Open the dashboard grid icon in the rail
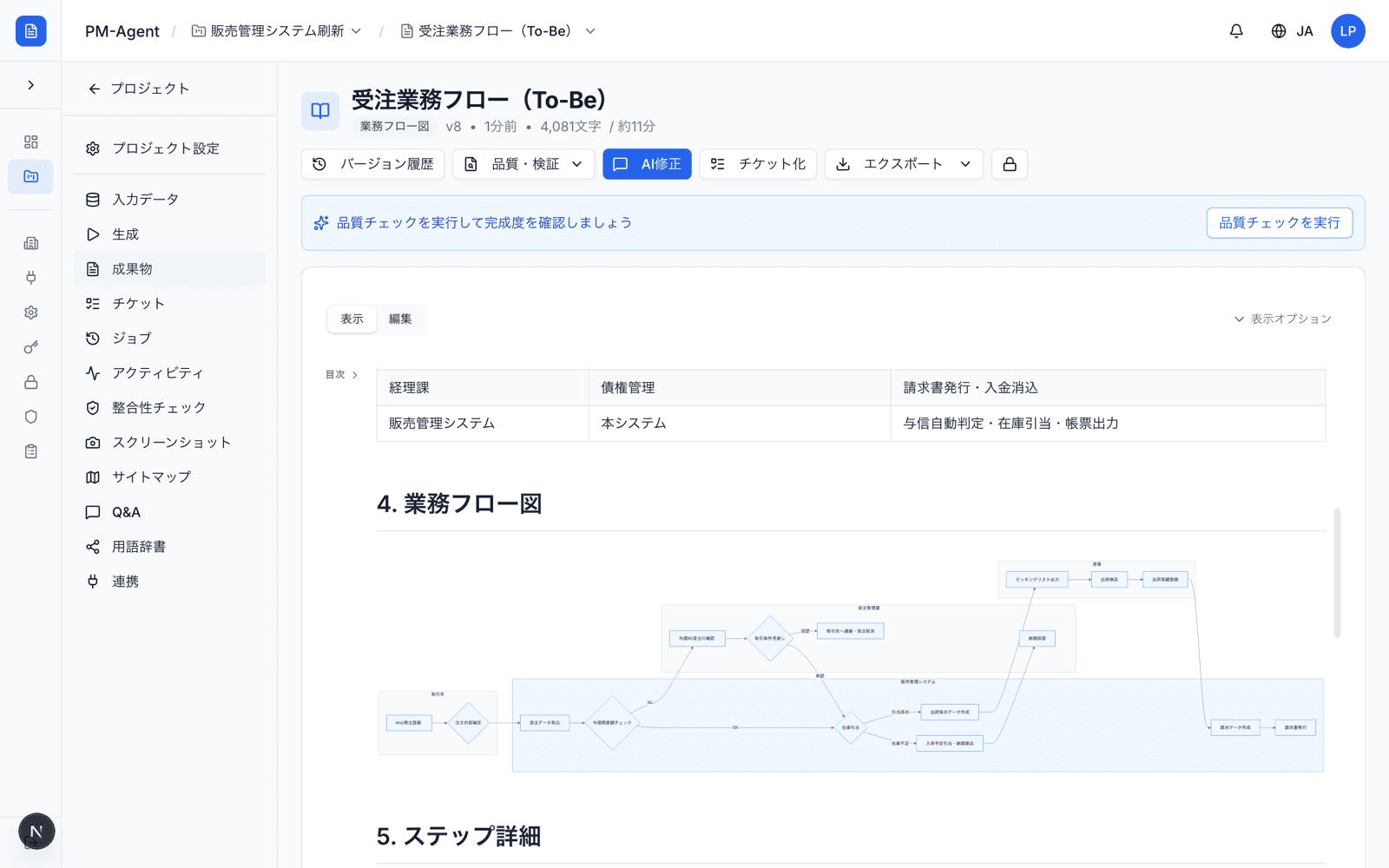 tap(31, 141)
